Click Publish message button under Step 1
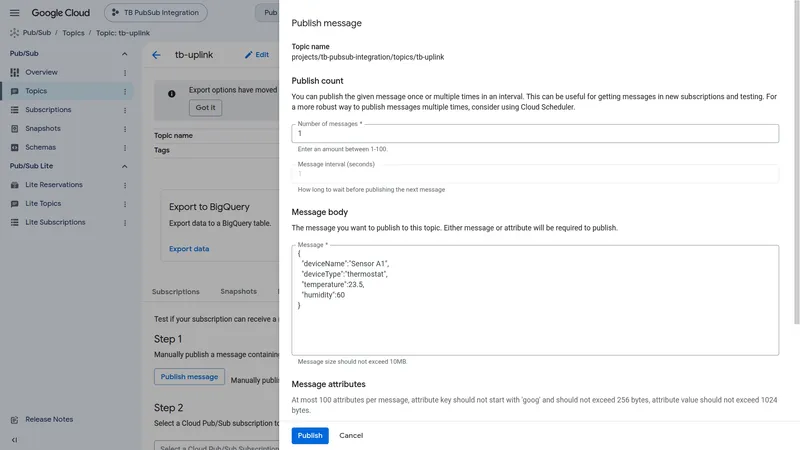This screenshot has width=800, height=450. coord(189,377)
